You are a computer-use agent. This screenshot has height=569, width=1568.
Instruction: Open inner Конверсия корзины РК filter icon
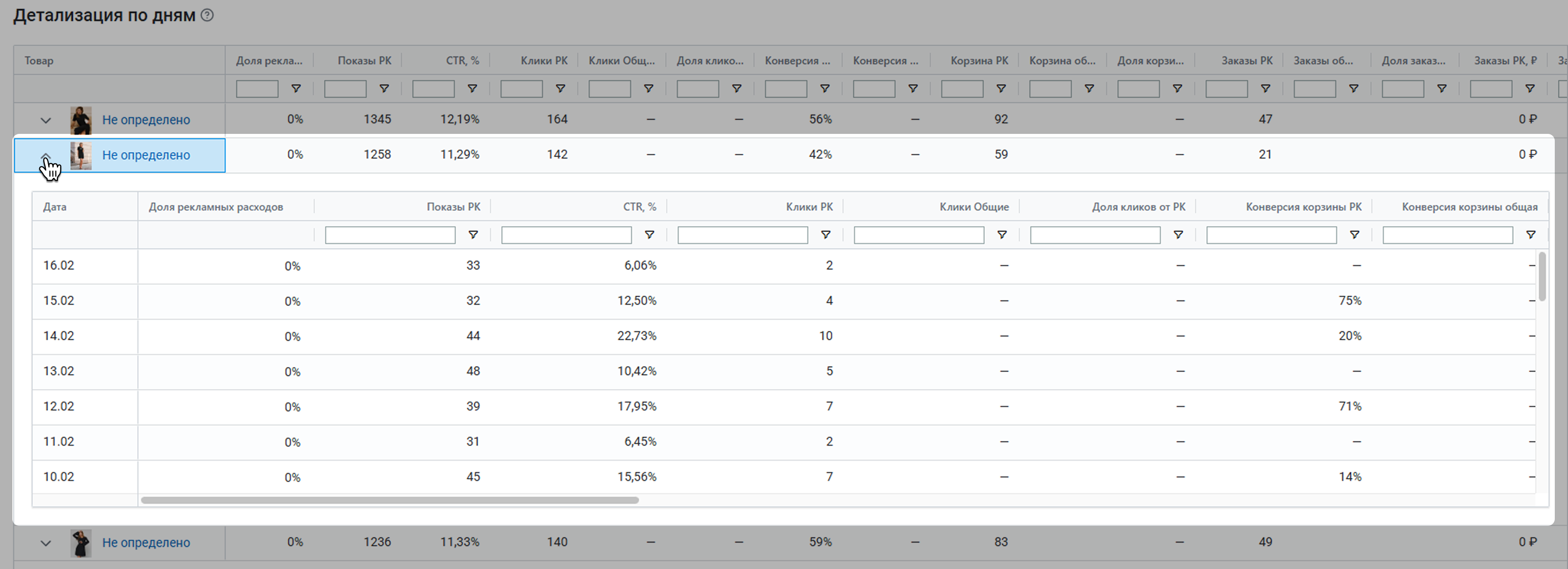point(1354,235)
